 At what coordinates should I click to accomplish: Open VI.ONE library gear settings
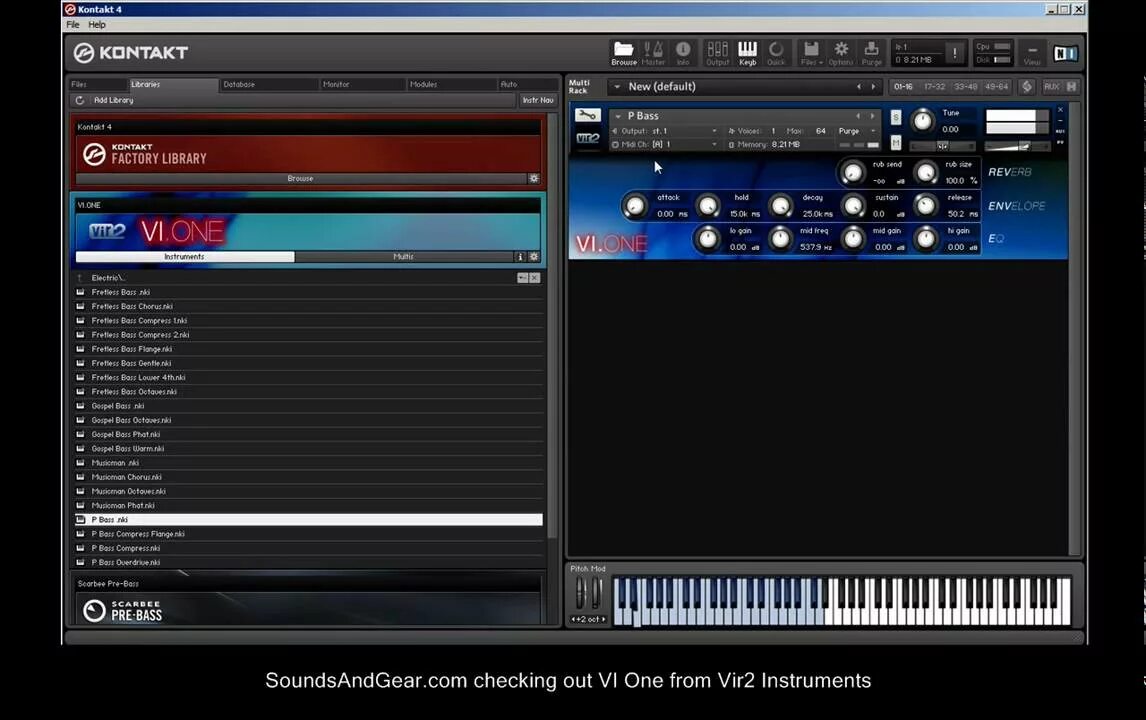pyautogui.click(x=534, y=257)
